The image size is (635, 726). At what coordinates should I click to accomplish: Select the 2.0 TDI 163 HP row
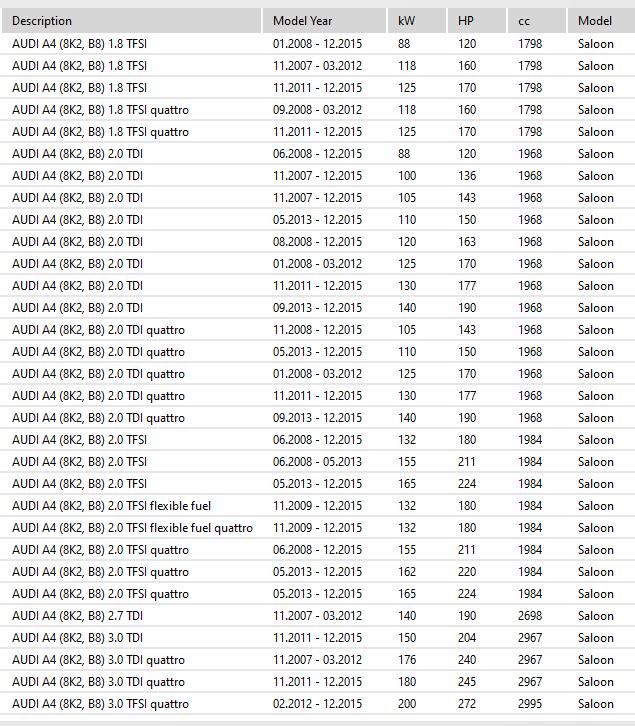(x=317, y=242)
